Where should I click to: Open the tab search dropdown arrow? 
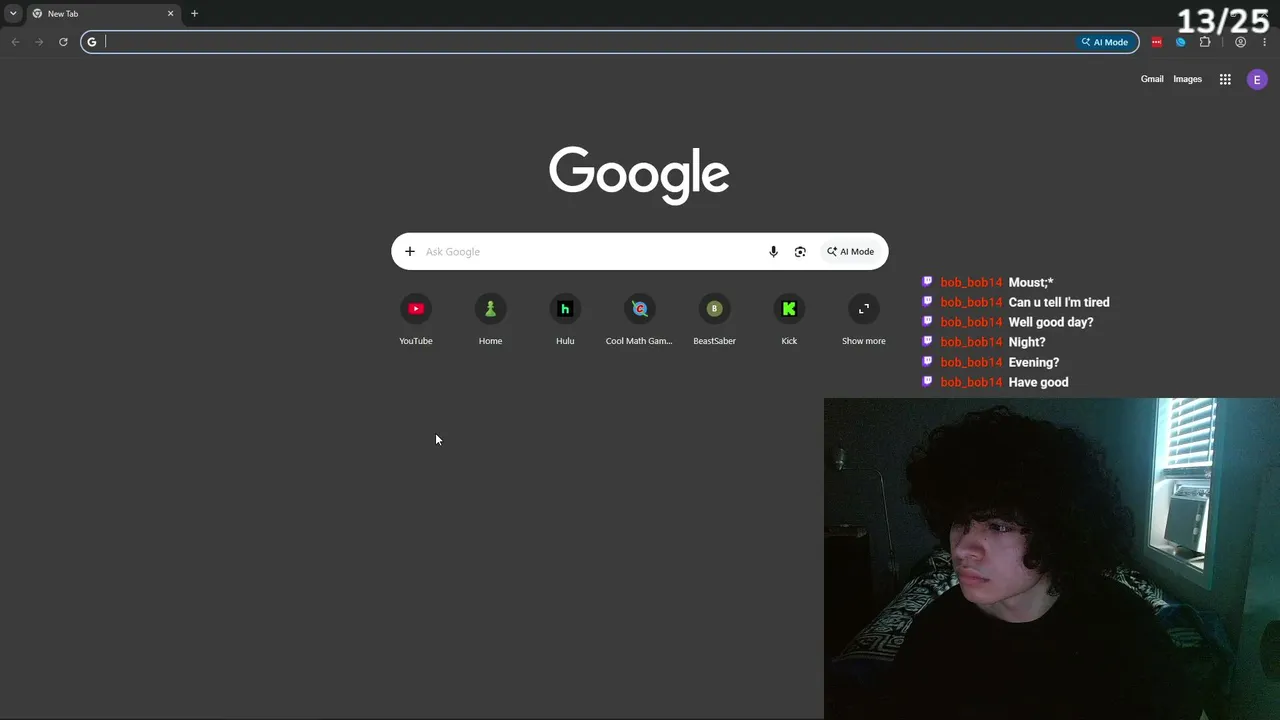pyautogui.click(x=13, y=13)
